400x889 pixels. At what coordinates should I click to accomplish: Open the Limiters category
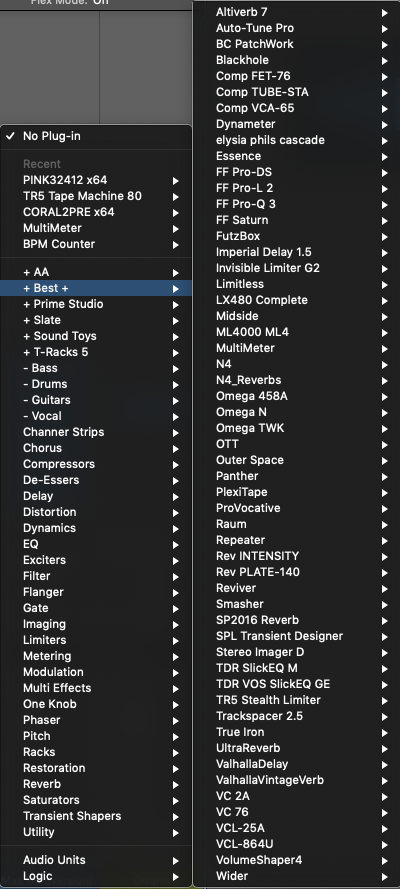click(x=96, y=640)
